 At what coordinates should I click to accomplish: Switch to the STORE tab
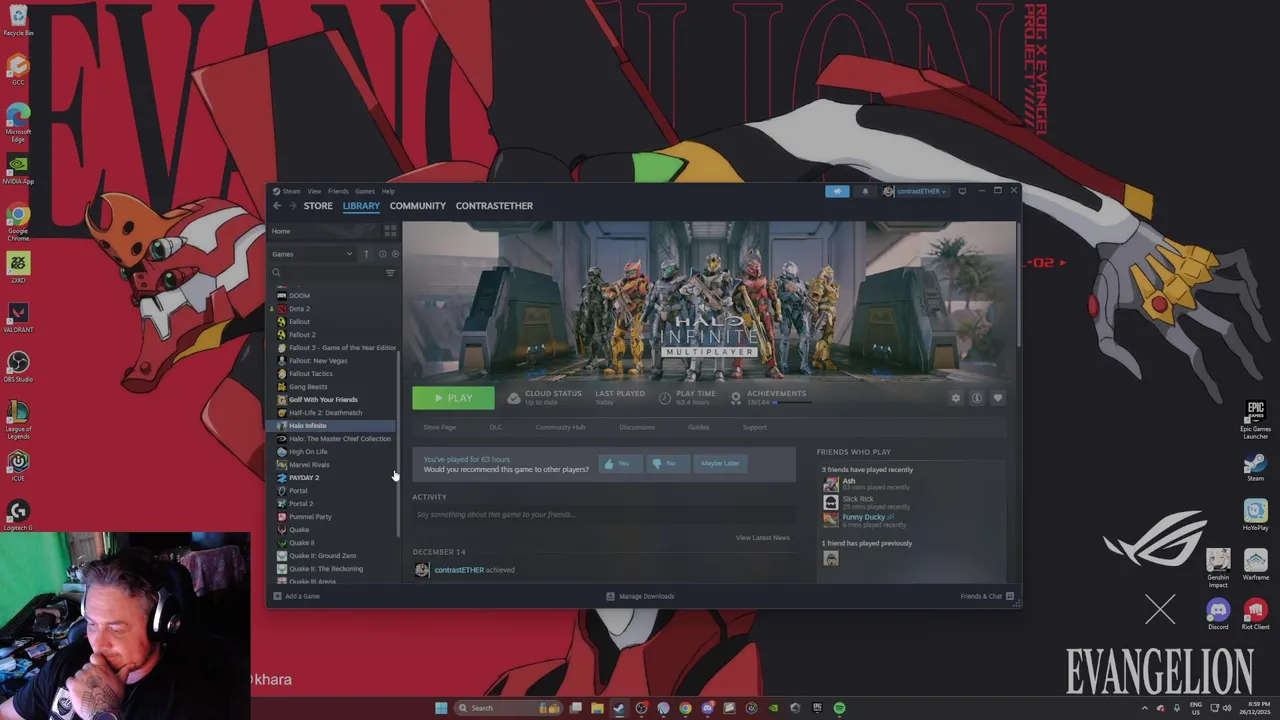(318, 206)
